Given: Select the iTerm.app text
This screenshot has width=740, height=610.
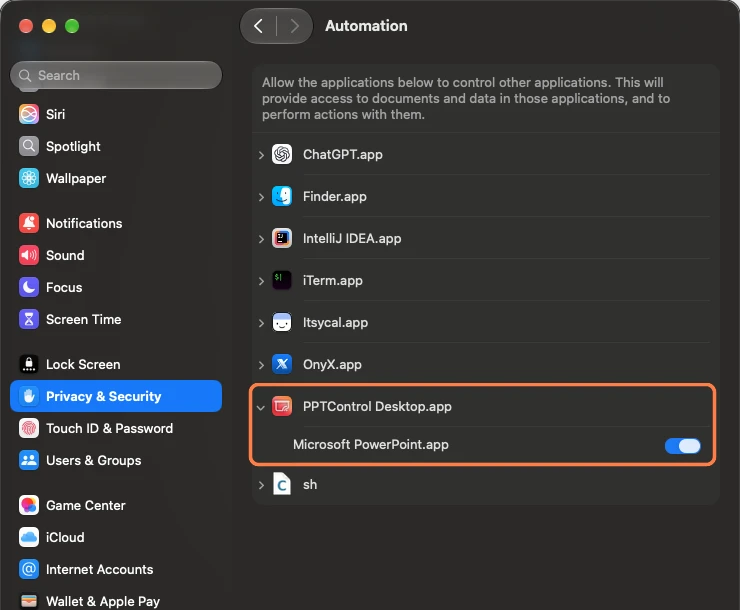Looking at the screenshot, I should coord(333,281).
